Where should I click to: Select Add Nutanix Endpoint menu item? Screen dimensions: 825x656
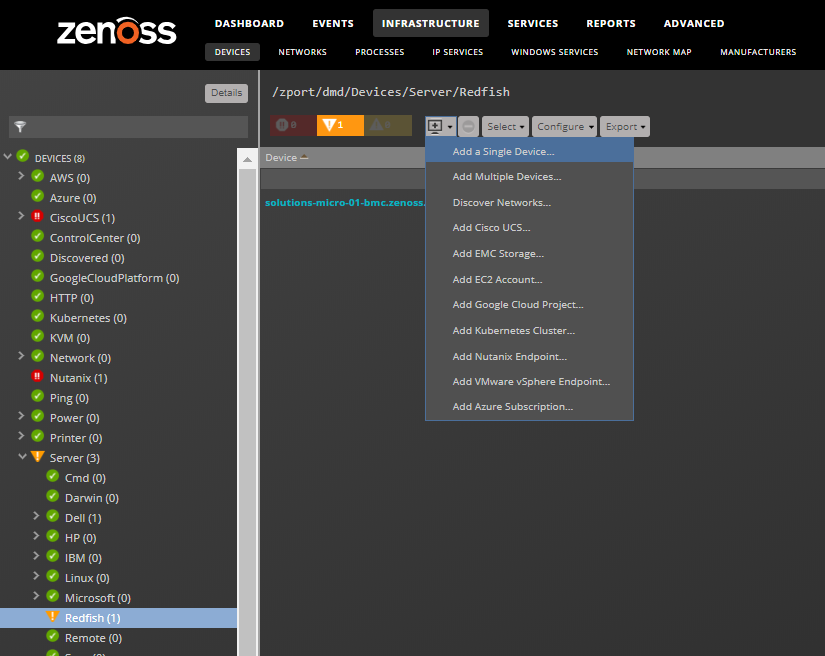coord(529,356)
